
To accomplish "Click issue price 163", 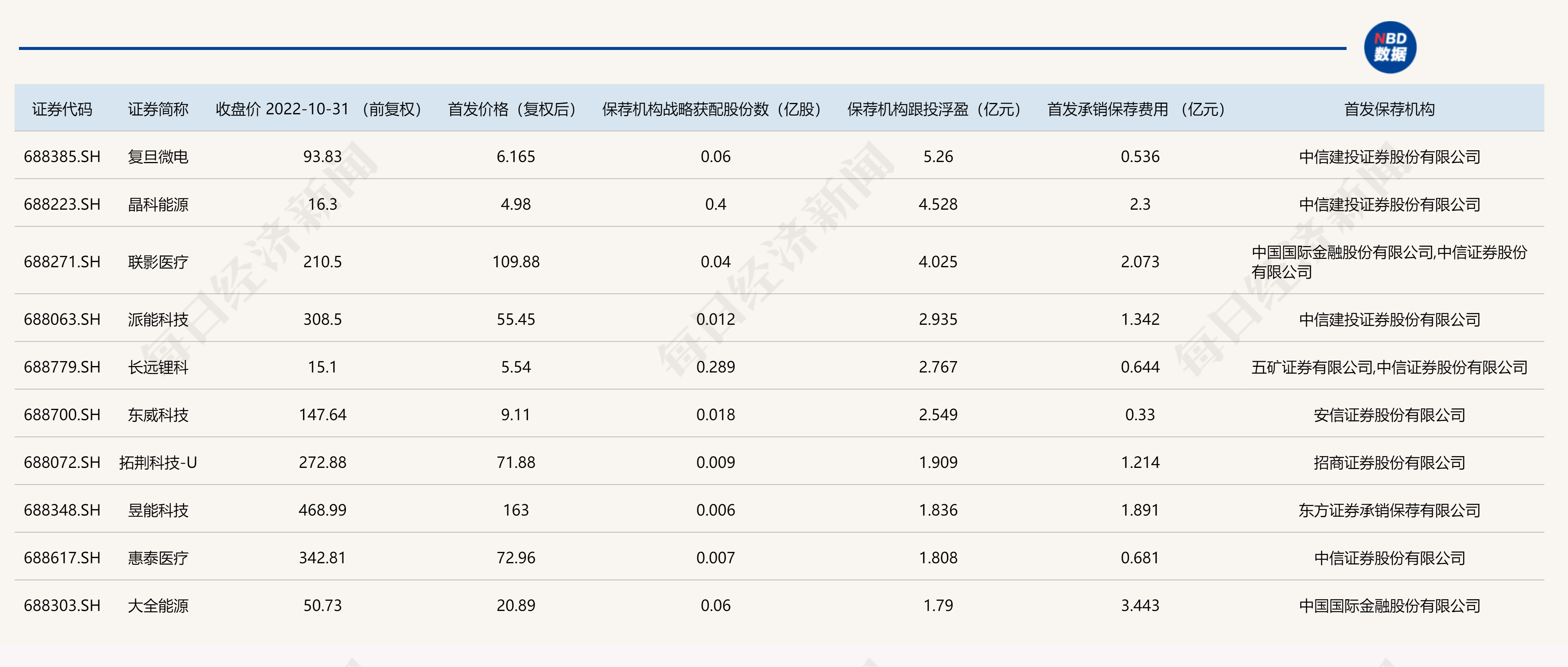I will coord(516,510).
